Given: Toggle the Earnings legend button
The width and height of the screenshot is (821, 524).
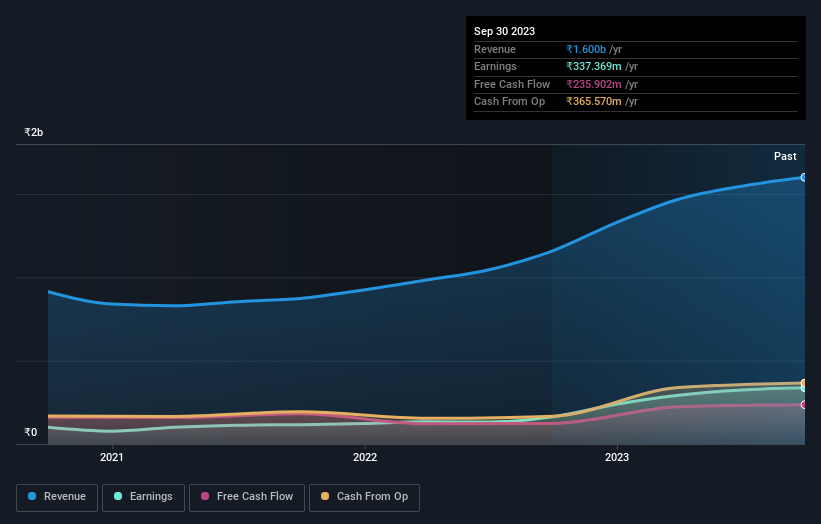Looking at the screenshot, I should pyautogui.click(x=143, y=497).
